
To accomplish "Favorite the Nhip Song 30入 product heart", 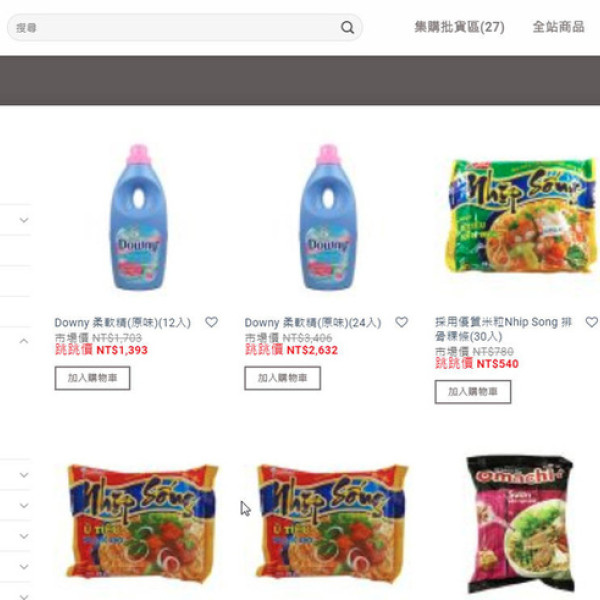I will 592,322.
